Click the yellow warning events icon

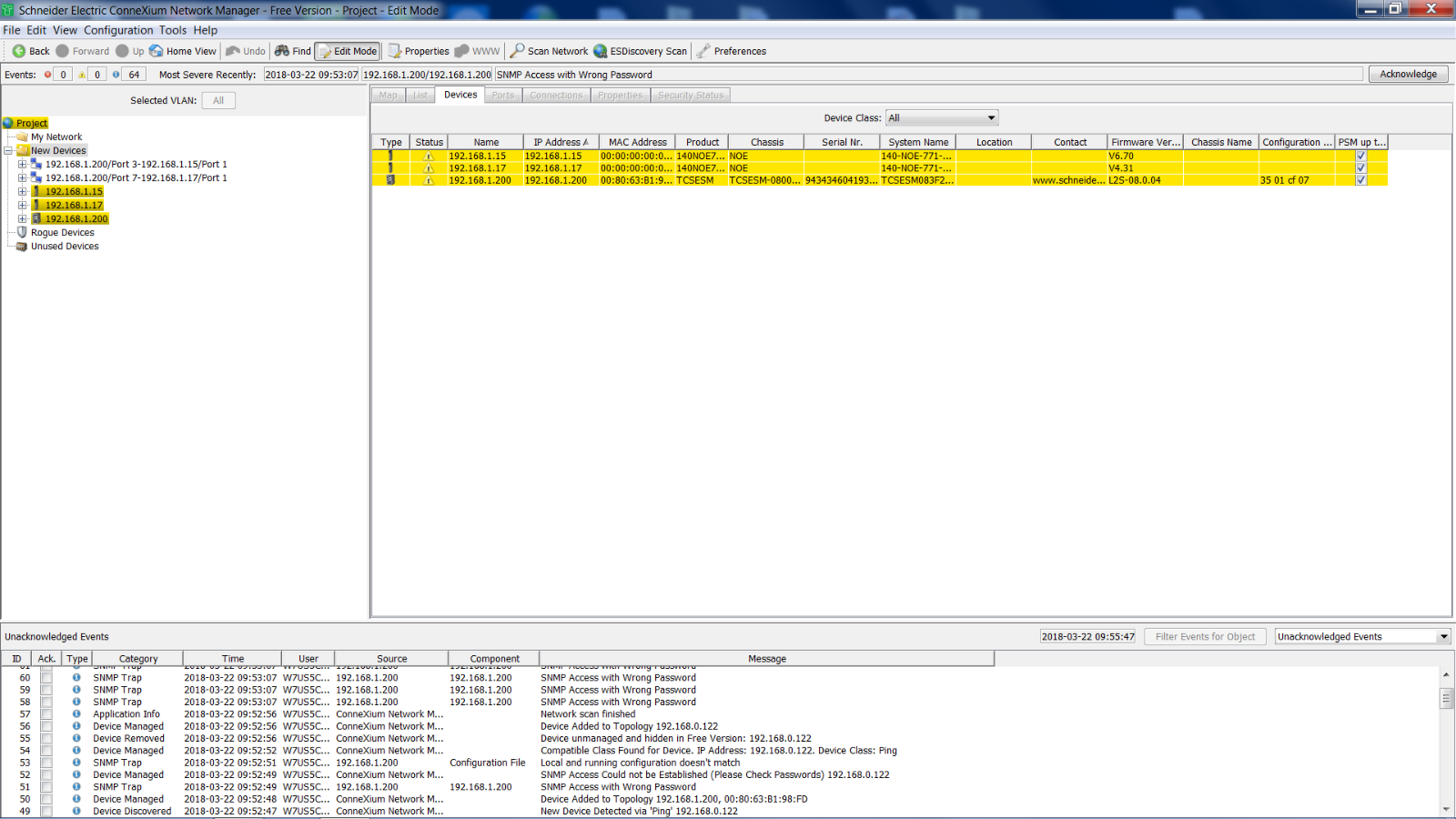(82, 75)
